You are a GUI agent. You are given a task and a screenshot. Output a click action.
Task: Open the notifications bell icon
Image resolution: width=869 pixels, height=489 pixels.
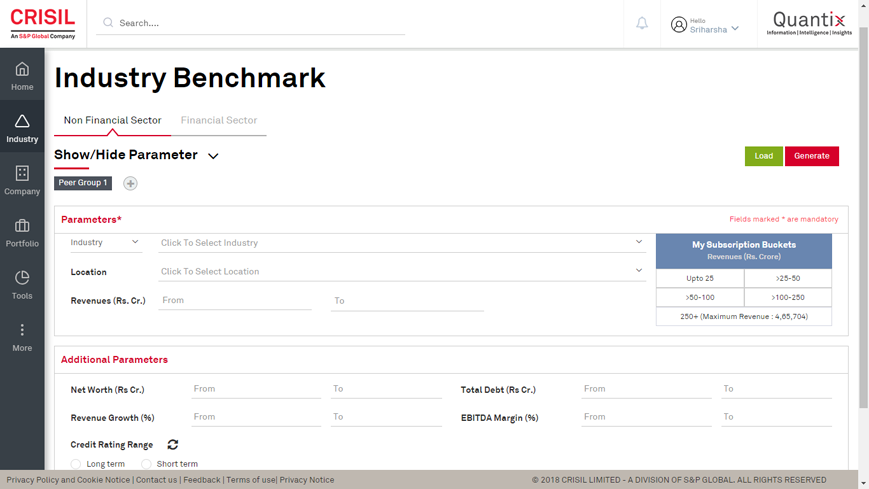(x=642, y=23)
